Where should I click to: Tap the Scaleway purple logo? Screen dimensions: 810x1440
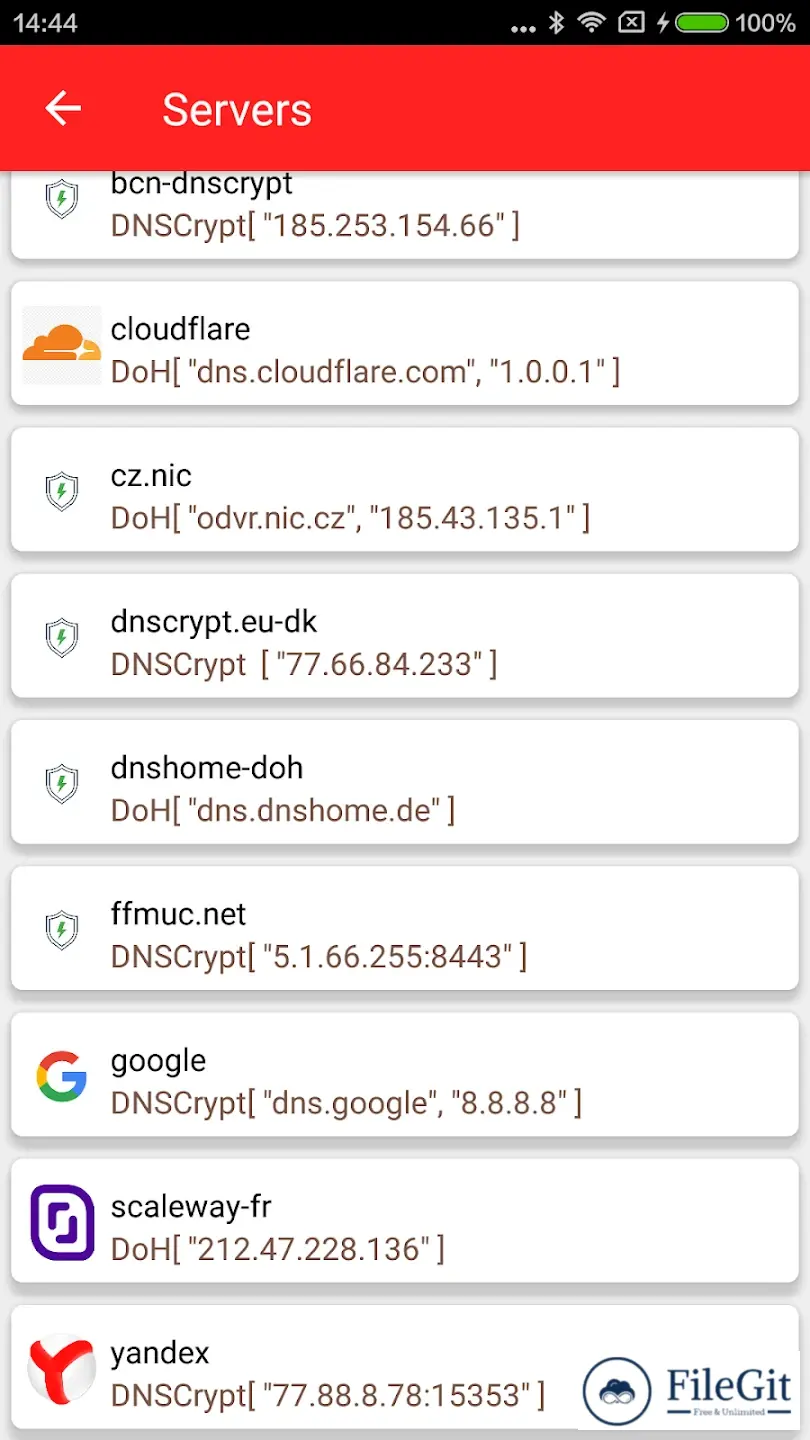coord(62,1222)
